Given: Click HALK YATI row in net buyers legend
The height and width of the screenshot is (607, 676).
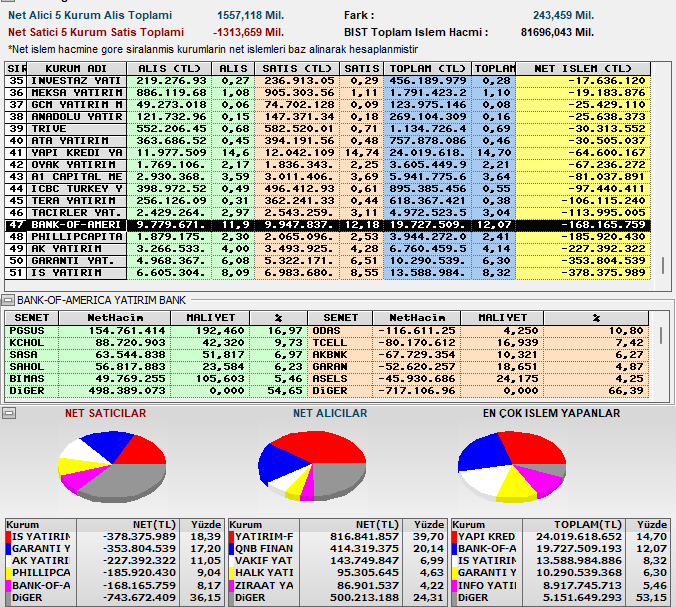Looking at the screenshot, I should pyautogui.click(x=337, y=573).
